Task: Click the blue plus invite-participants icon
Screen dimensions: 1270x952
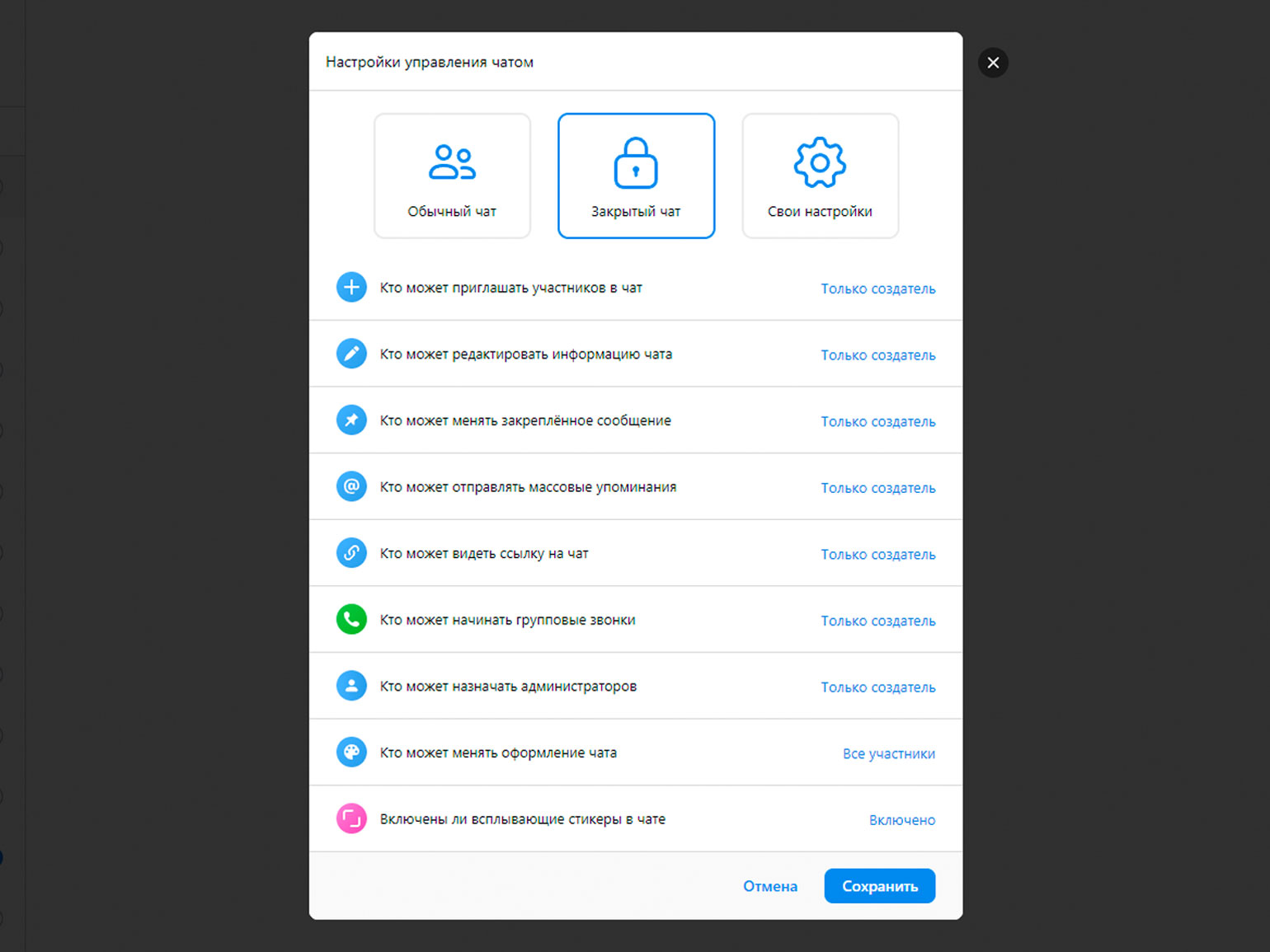Action: coord(351,288)
